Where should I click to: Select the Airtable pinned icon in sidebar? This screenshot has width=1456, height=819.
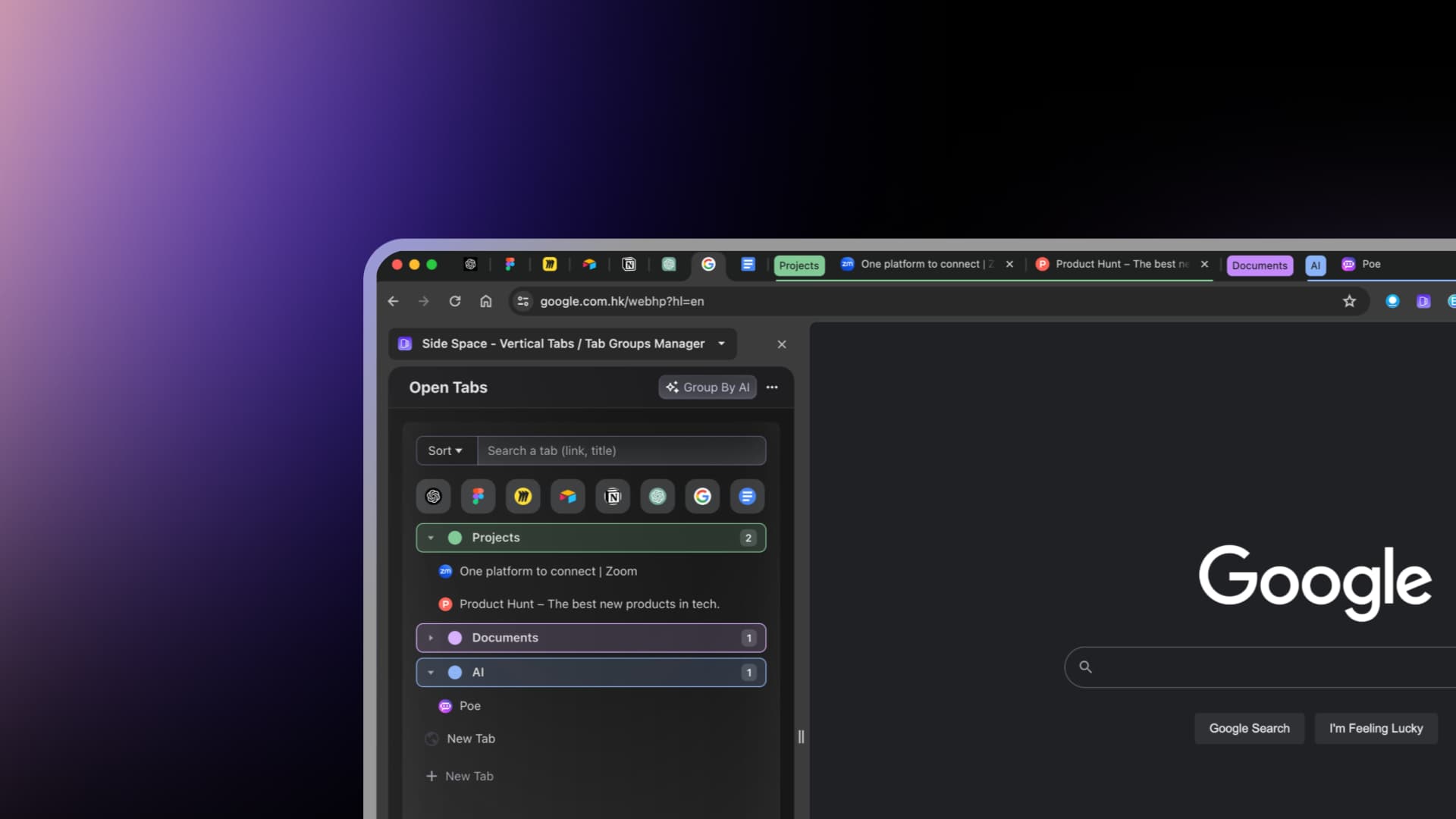(567, 497)
